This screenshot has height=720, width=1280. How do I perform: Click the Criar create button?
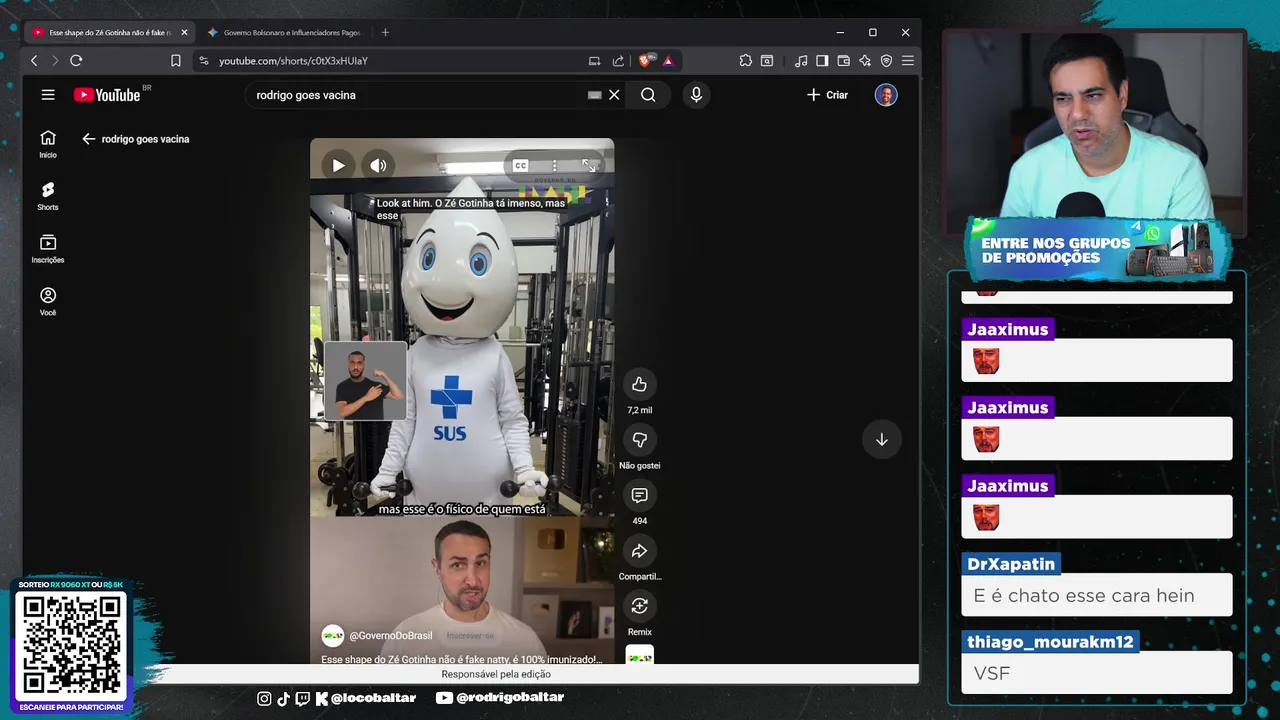pyautogui.click(x=828, y=95)
